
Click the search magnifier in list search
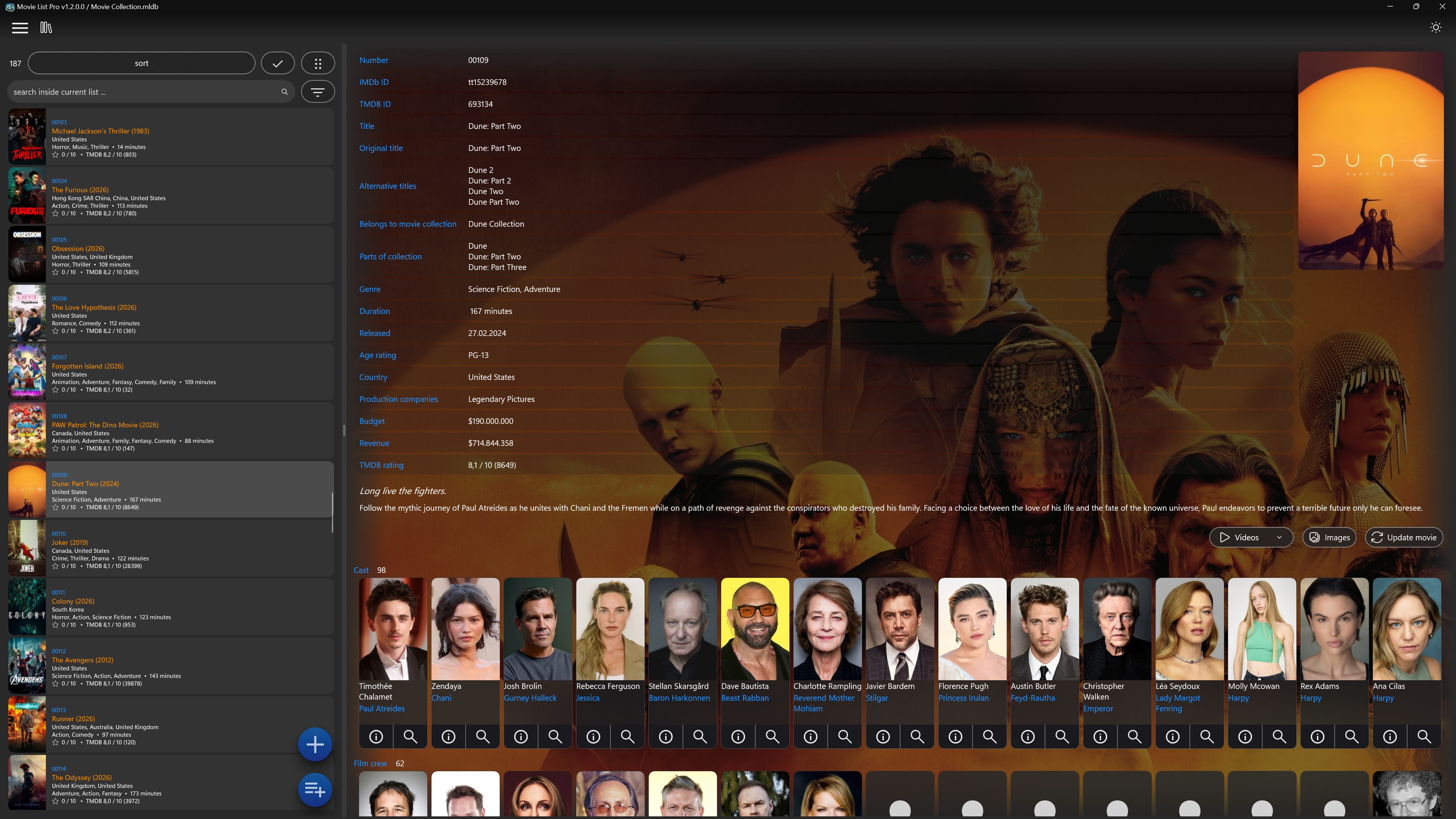[284, 91]
